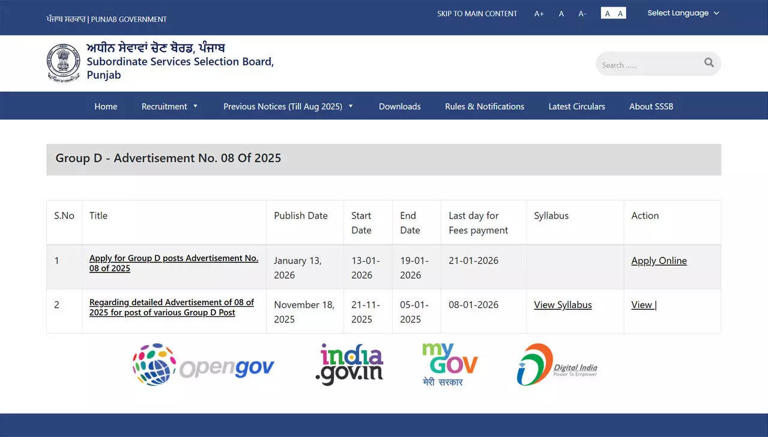Increase font size with A+
768x437 pixels.
[539, 14]
